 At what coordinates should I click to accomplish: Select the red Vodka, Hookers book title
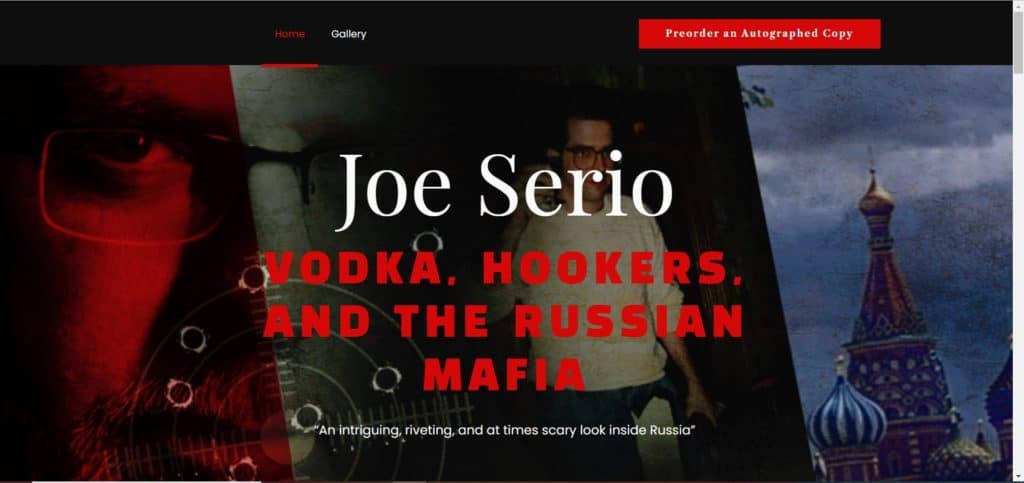pyautogui.click(x=504, y=322)
